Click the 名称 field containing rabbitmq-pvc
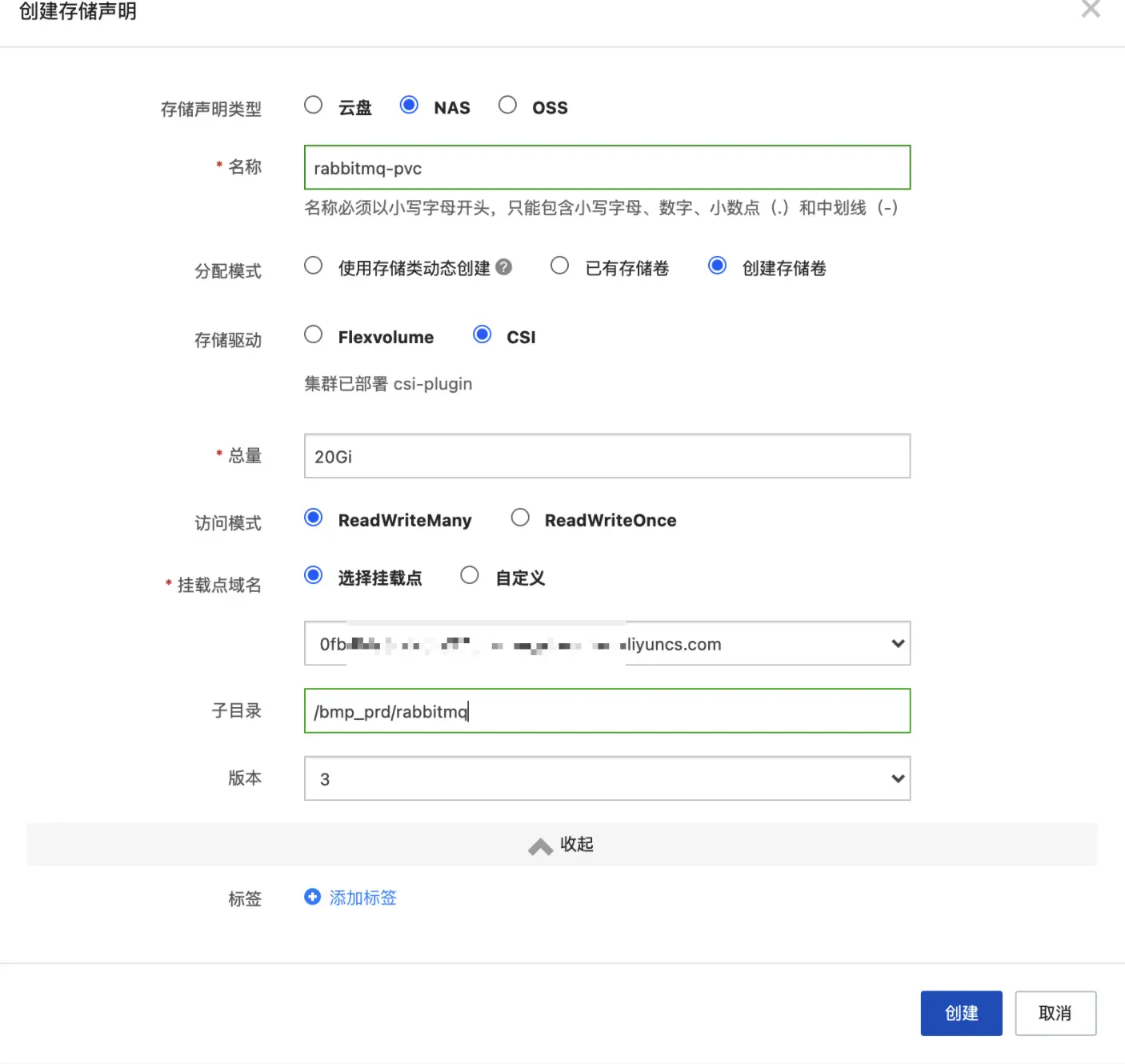 (607, 168)
